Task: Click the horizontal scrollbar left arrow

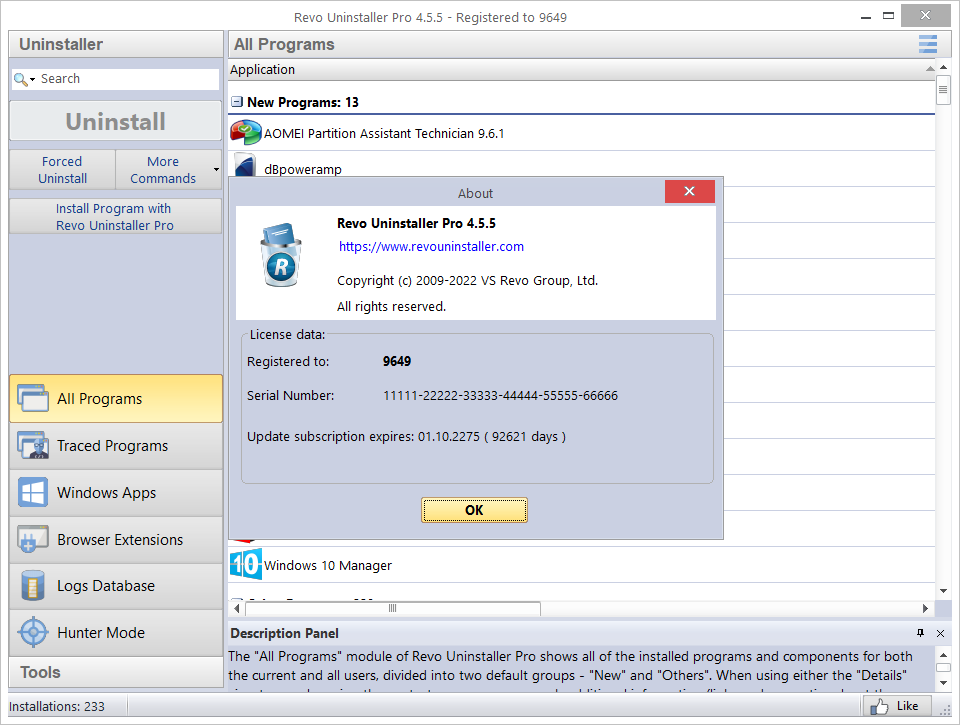Action: 237,608
